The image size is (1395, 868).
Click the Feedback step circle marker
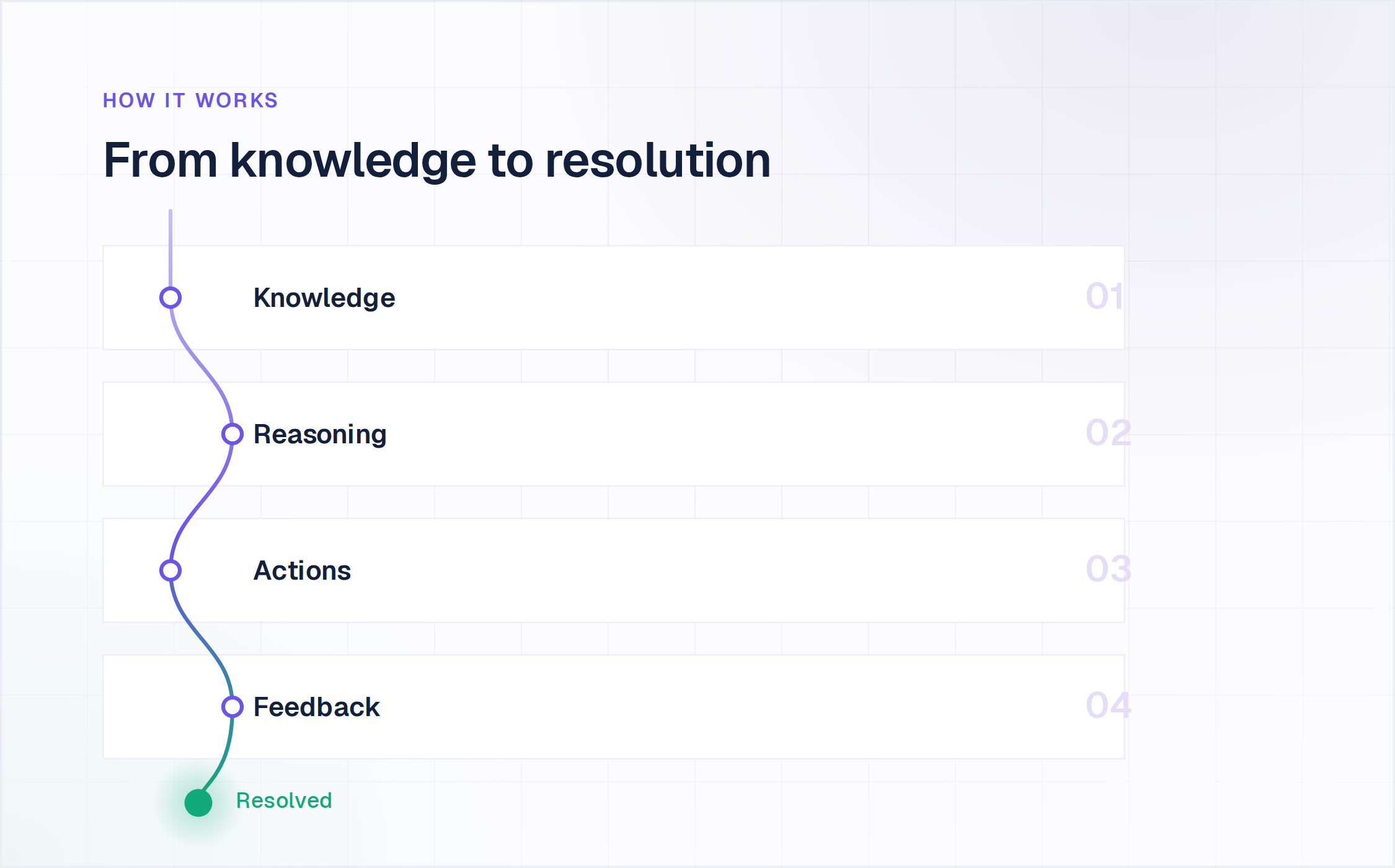pos(232,707)
